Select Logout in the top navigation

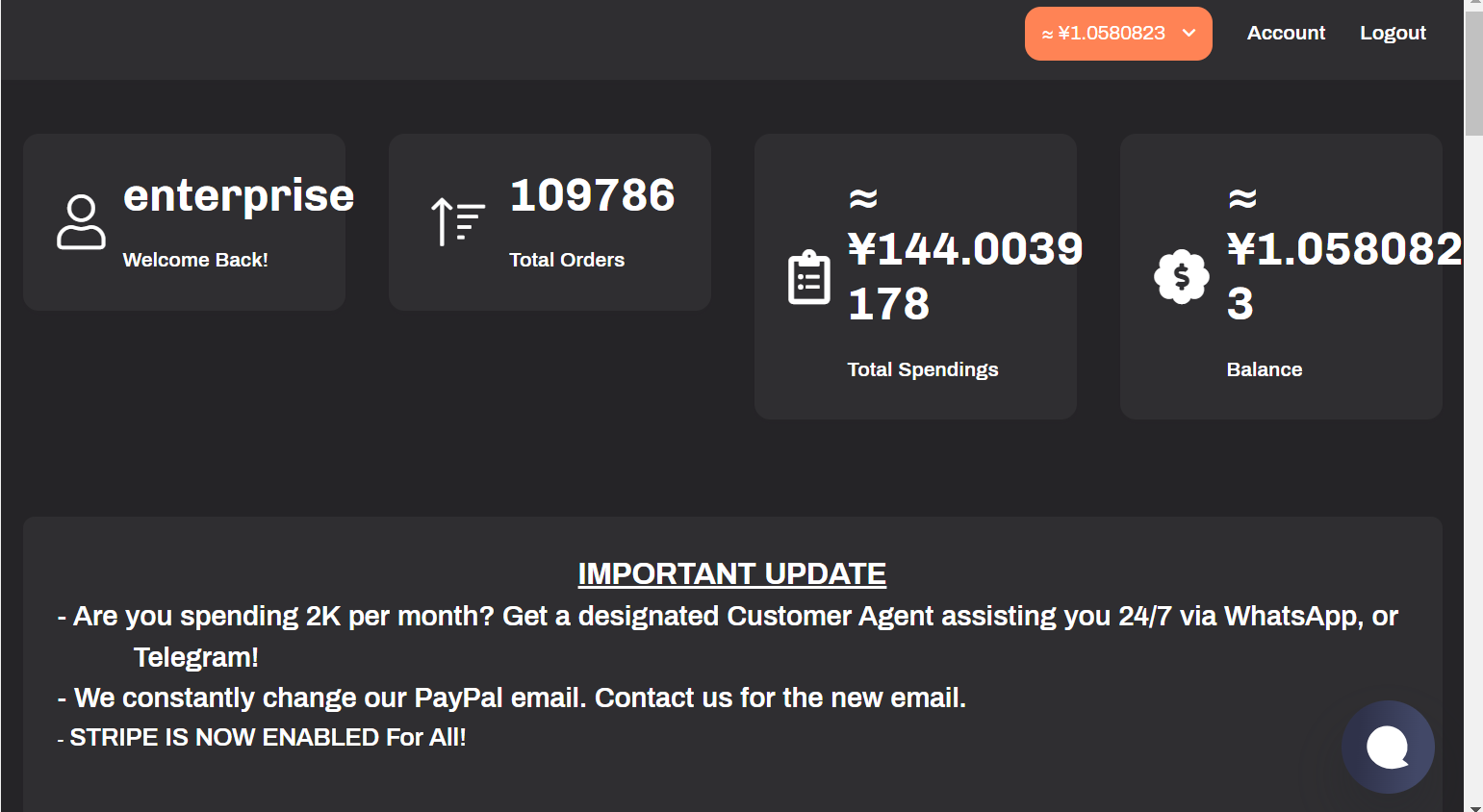pyautogui.click(x=1393, y=33)
